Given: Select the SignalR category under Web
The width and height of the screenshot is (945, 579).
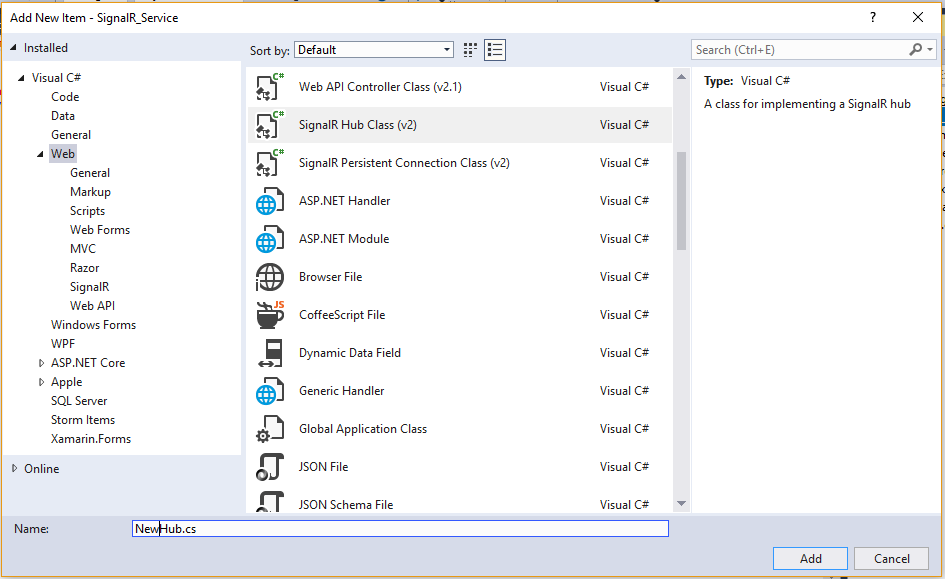Looking at the screenshot, I should point(89,287).
